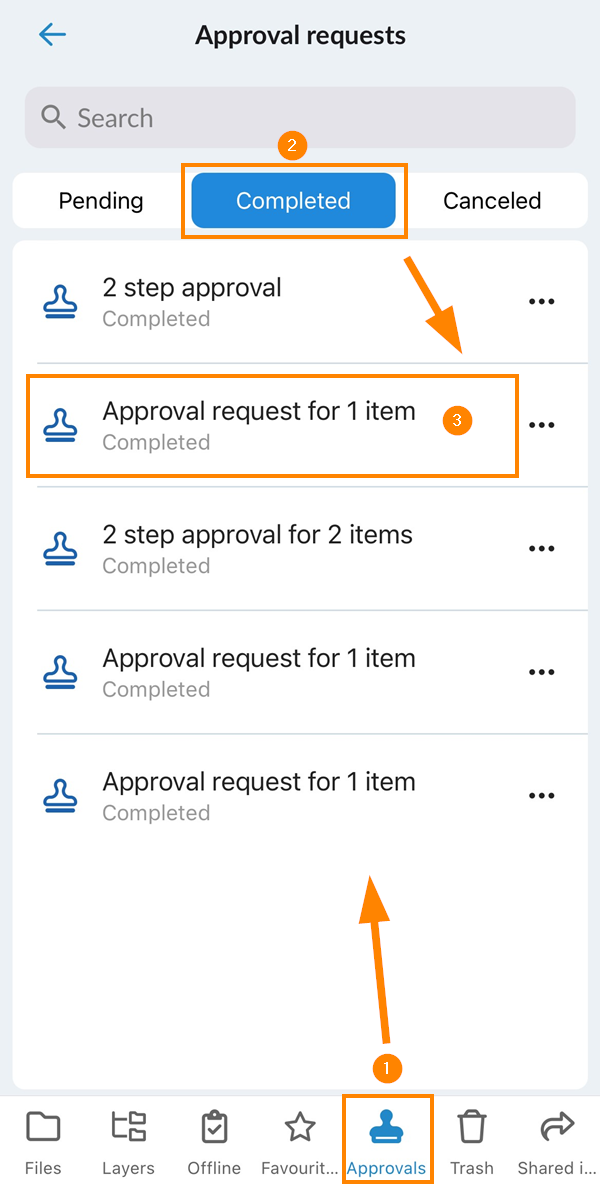Open three-dot menu of last approval request
The image size is (600, 1191).
pos(541,795)
